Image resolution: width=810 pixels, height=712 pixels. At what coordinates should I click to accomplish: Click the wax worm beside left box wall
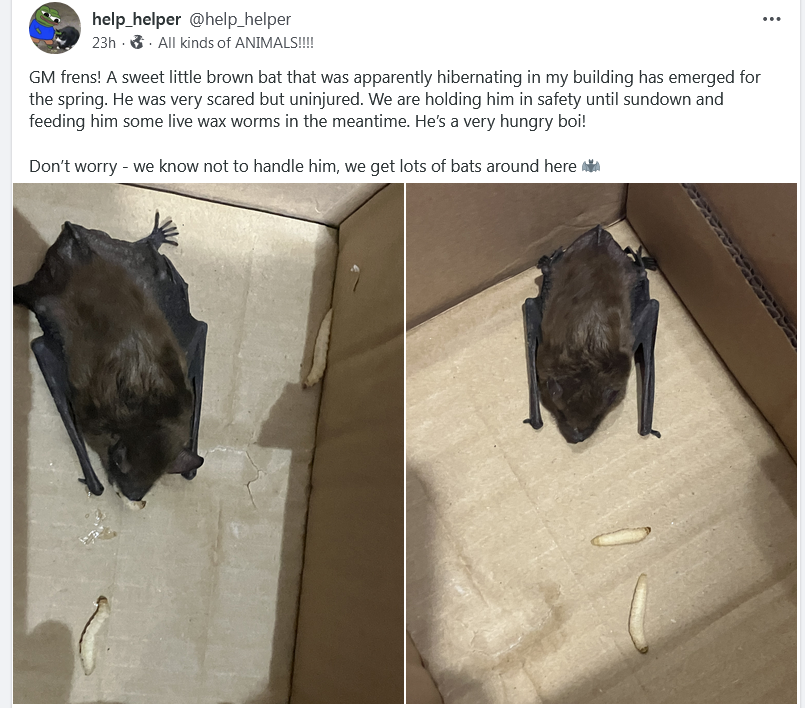[x=318, y=348]
